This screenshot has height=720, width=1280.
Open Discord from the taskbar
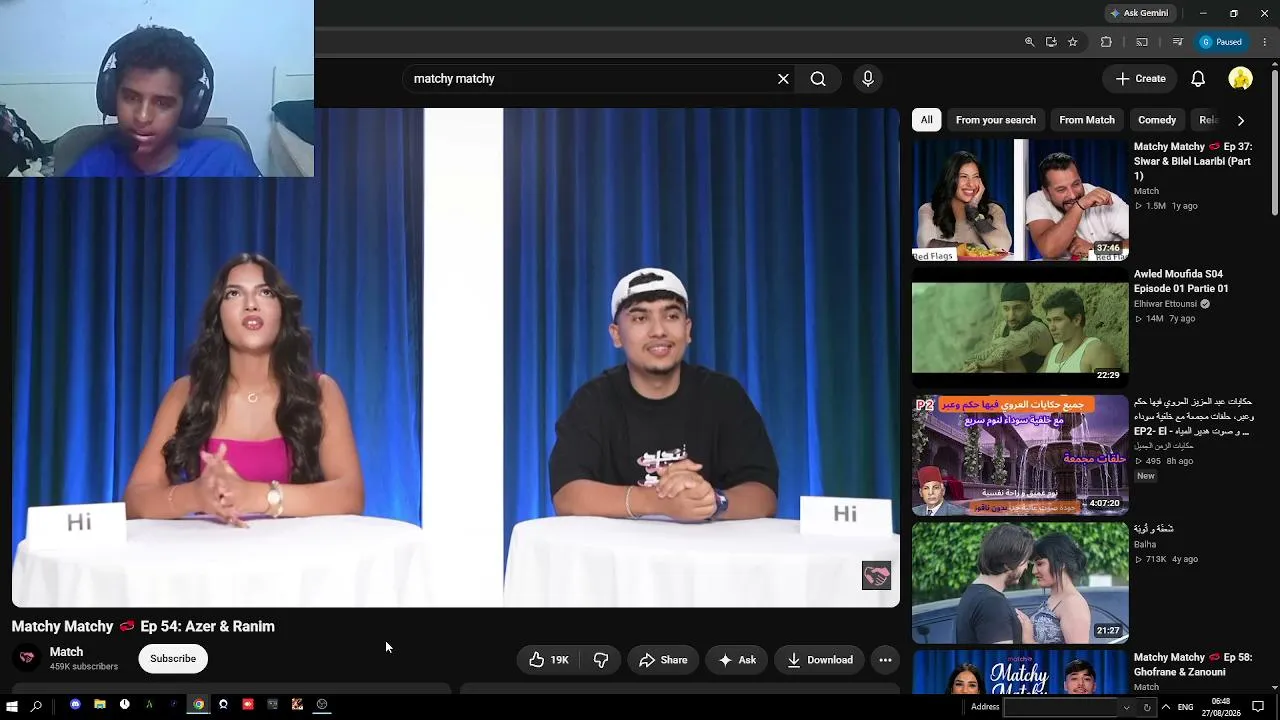point(75,705)
